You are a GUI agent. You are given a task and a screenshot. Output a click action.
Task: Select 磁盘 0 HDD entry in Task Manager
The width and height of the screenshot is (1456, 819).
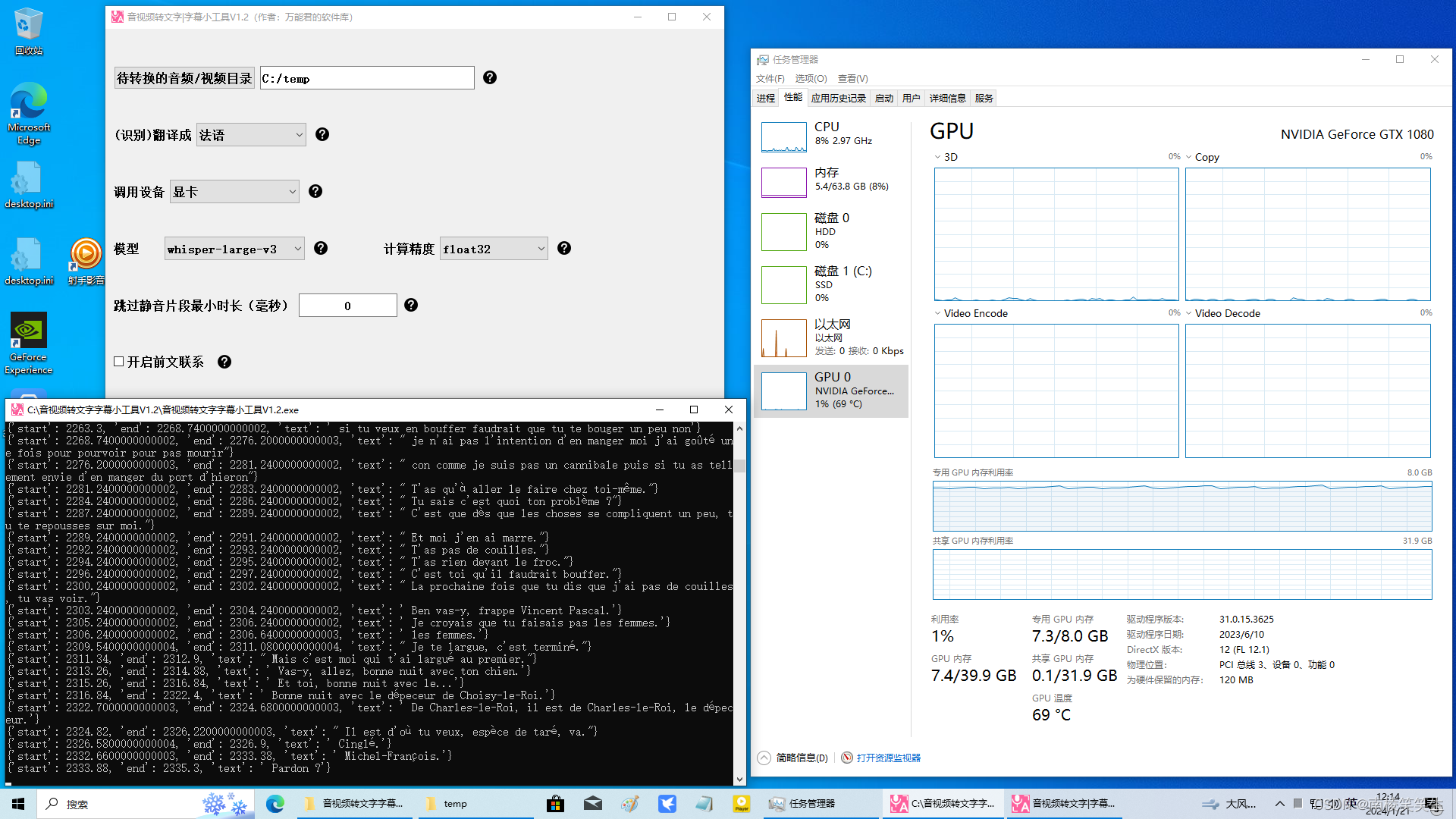(x=832, y=231)
